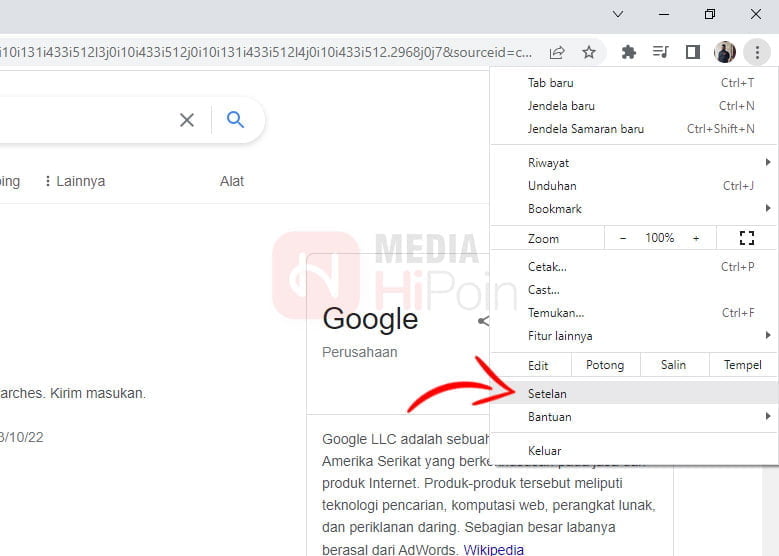Expand the Bantuan submenu

point(634,416)
